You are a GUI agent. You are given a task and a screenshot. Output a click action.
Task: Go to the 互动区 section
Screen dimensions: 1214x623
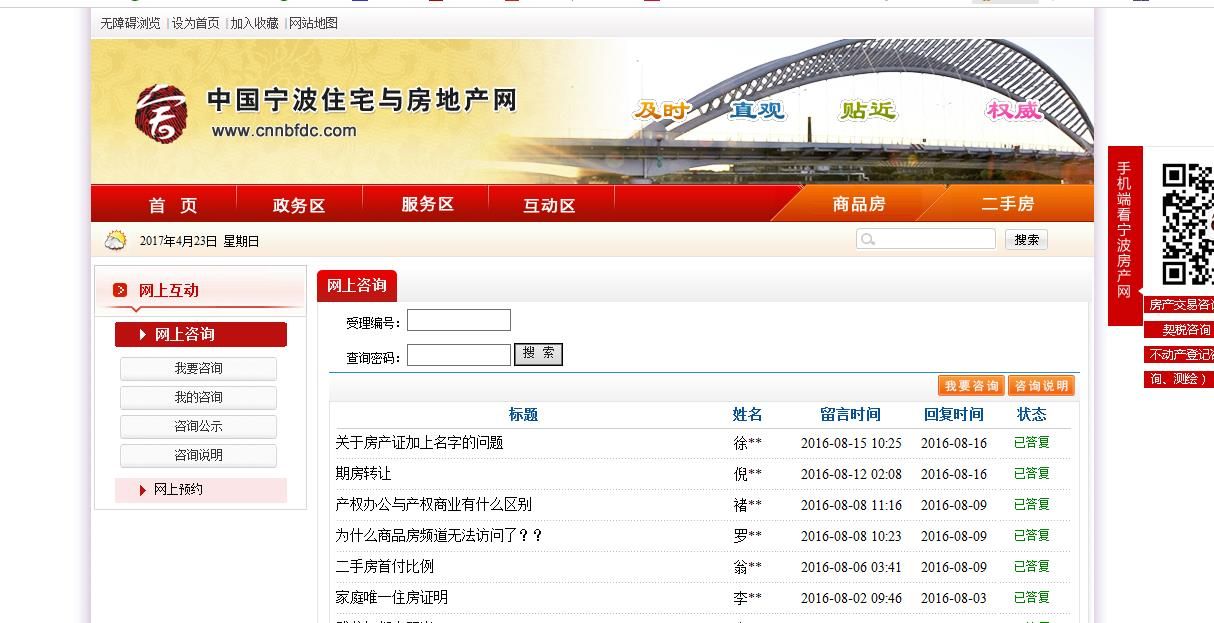(x=549, y=205)
